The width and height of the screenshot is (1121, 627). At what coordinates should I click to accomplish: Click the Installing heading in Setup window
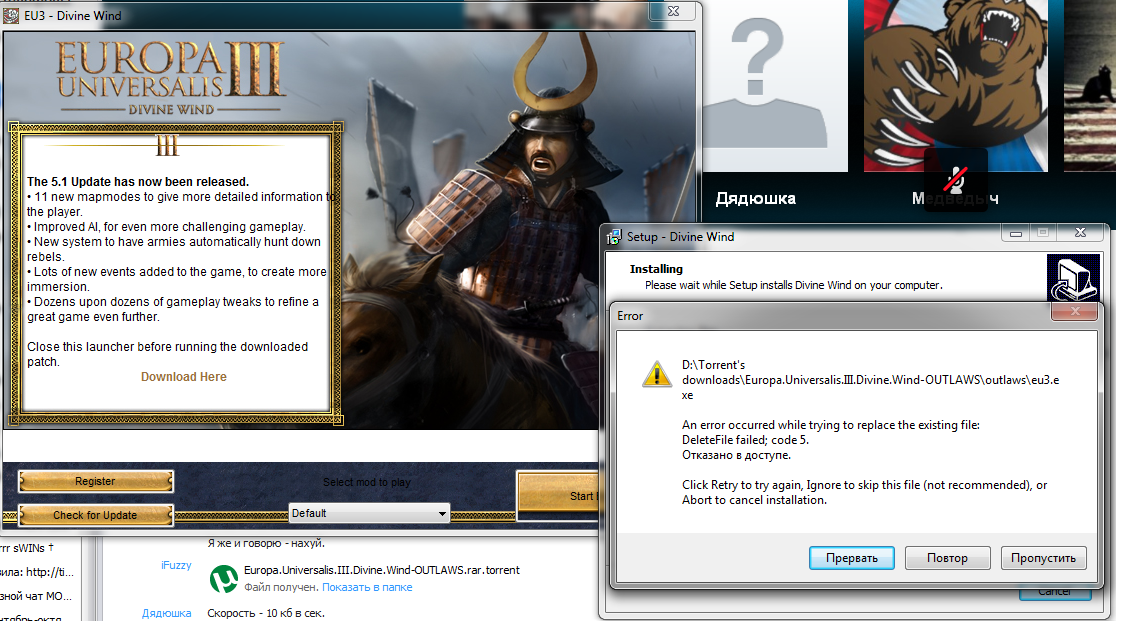coord(656,269)
